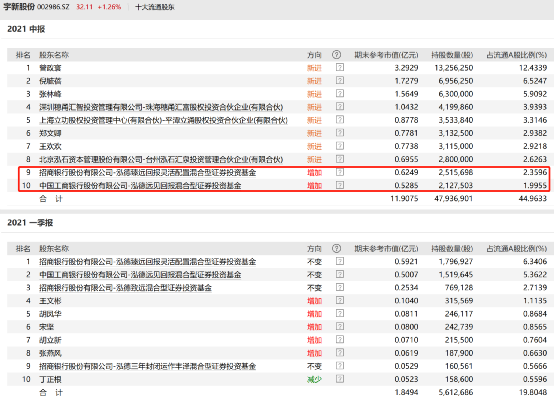Click the help icon in the 6,956,250 shares row
Viewport: 554px width, 397px height.
point(340,81)
